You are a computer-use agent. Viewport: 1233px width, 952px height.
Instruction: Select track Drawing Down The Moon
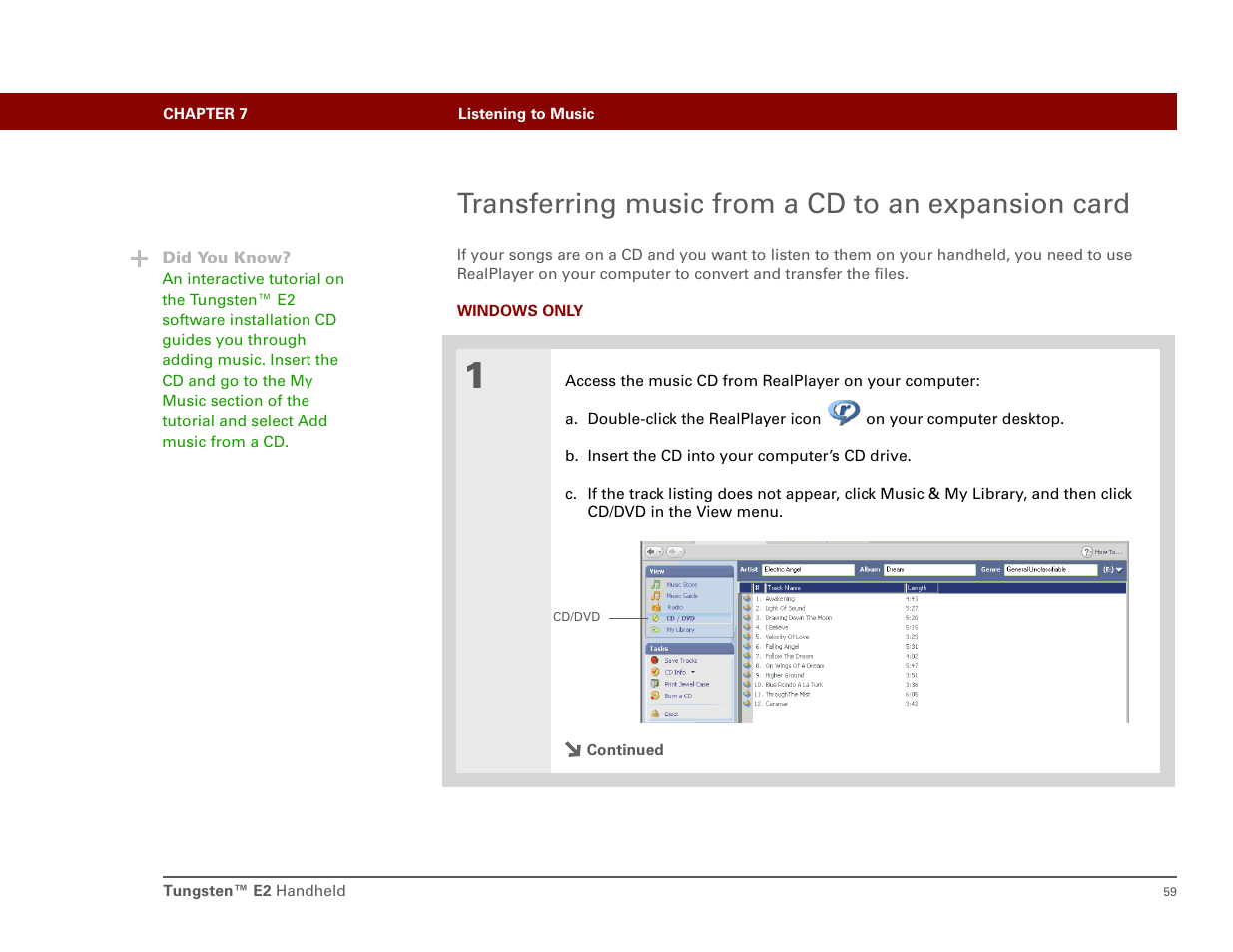click(x=798, y=618)
